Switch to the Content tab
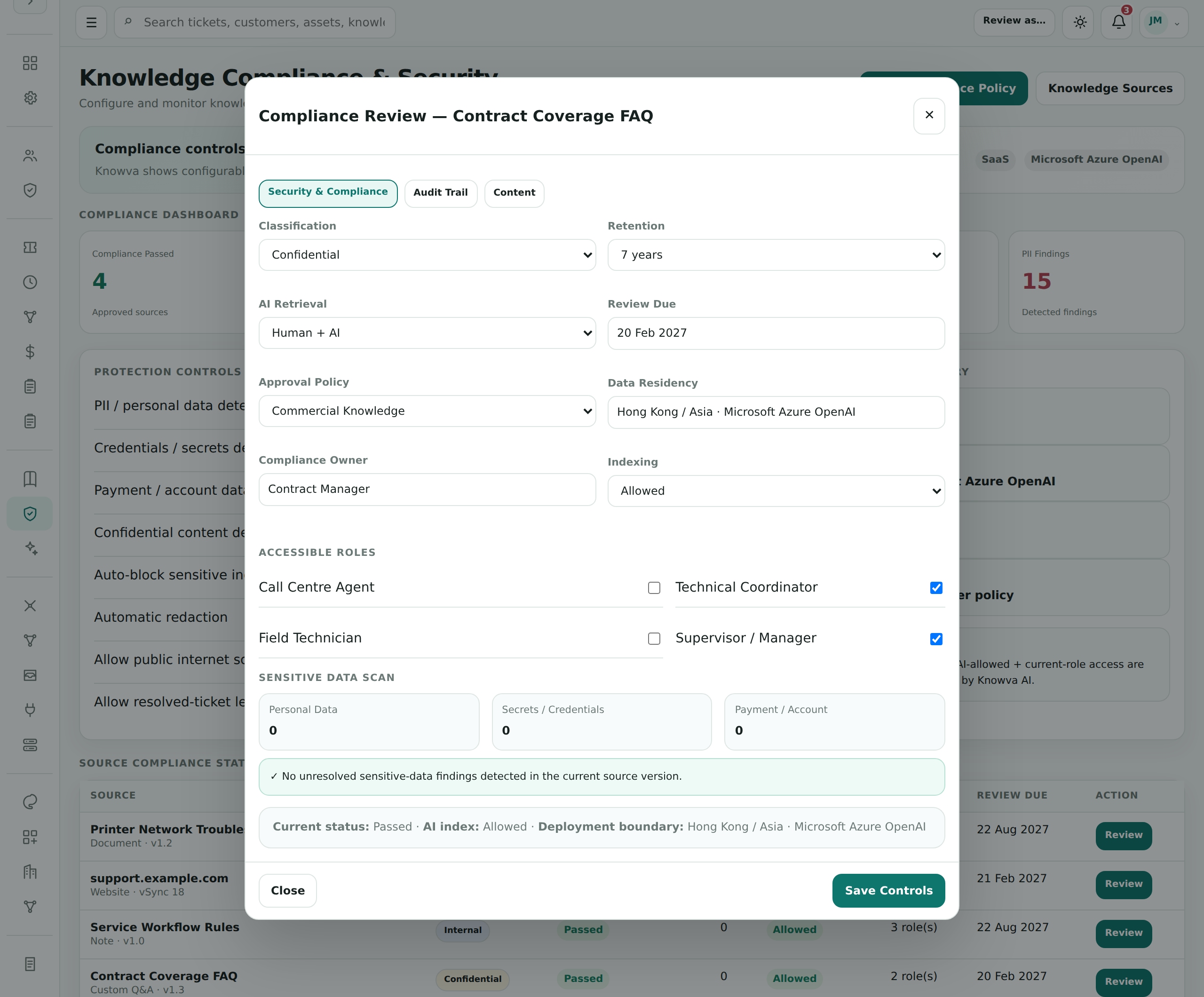Viewport: 1204px width, 997px height. (x=514, y=193)
